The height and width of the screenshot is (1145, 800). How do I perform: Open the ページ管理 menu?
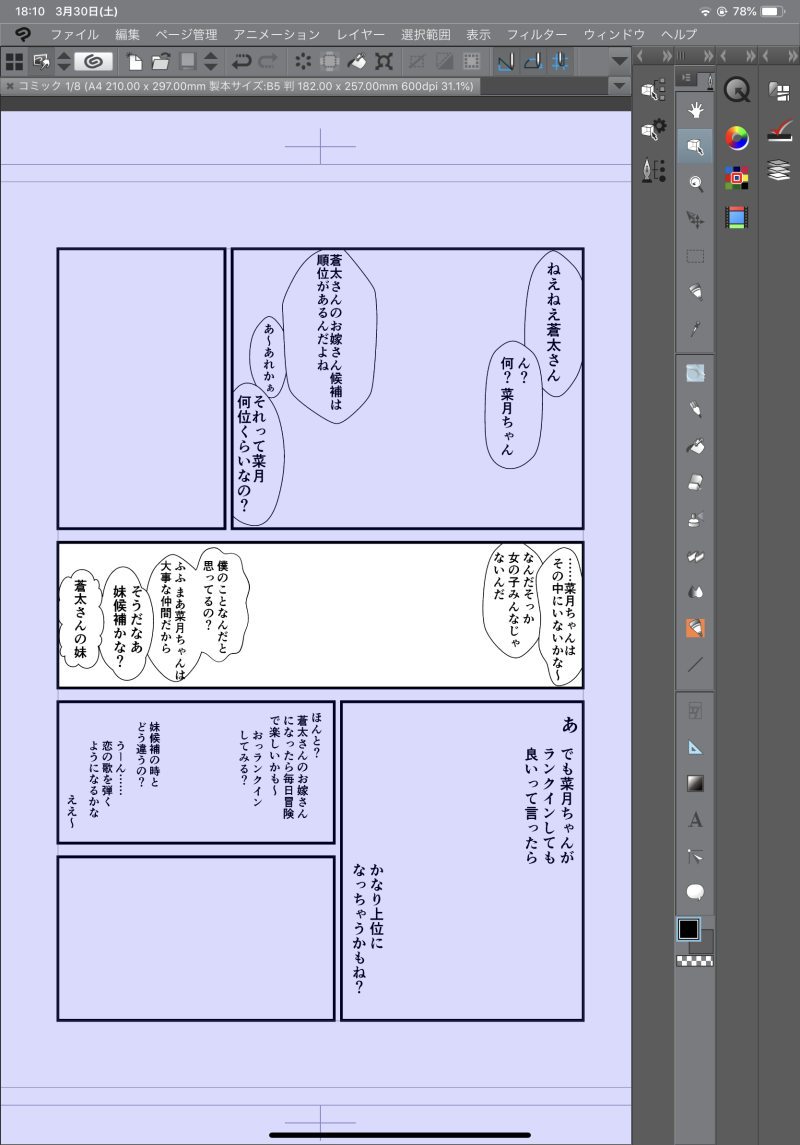(186, 34)
